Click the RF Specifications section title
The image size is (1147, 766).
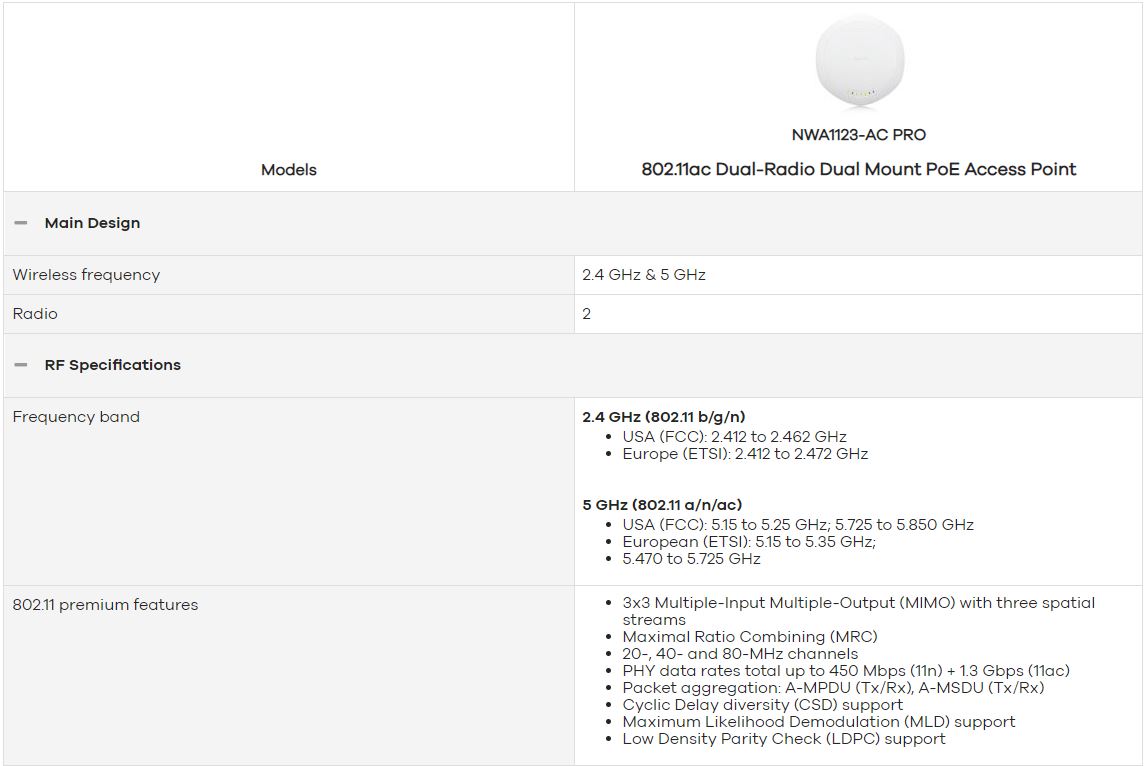click(113, 365)
